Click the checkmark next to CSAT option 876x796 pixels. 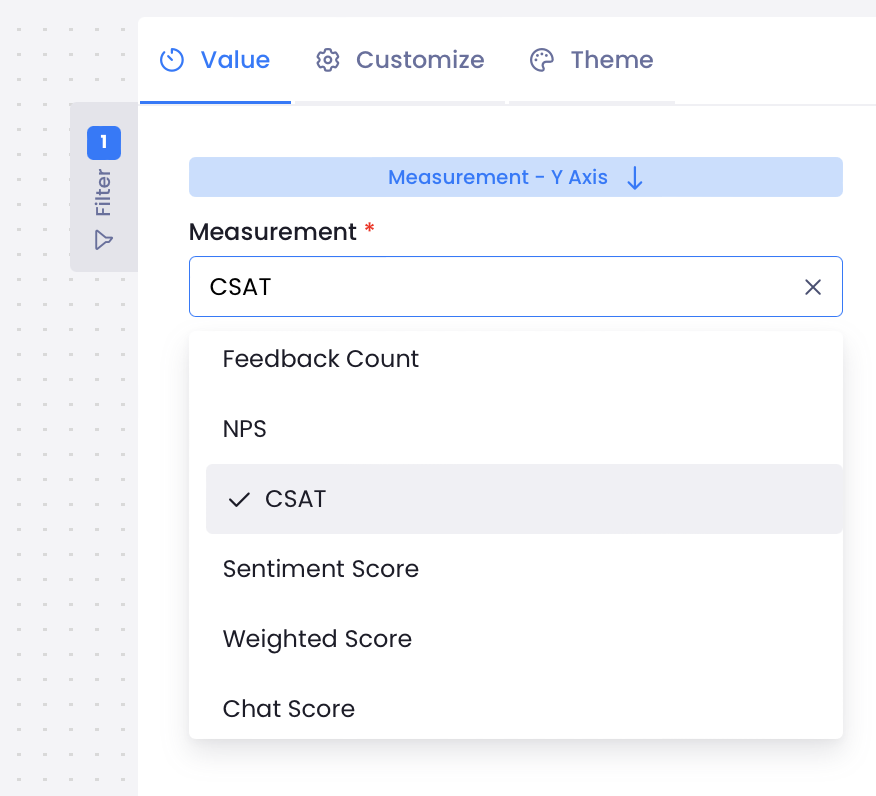coord(239,499)
